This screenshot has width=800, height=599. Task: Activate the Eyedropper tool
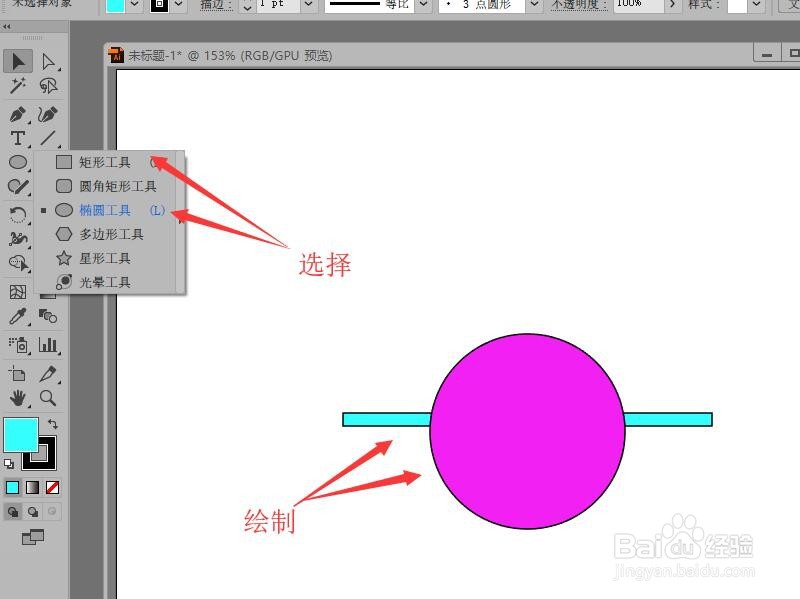(18, 316)
